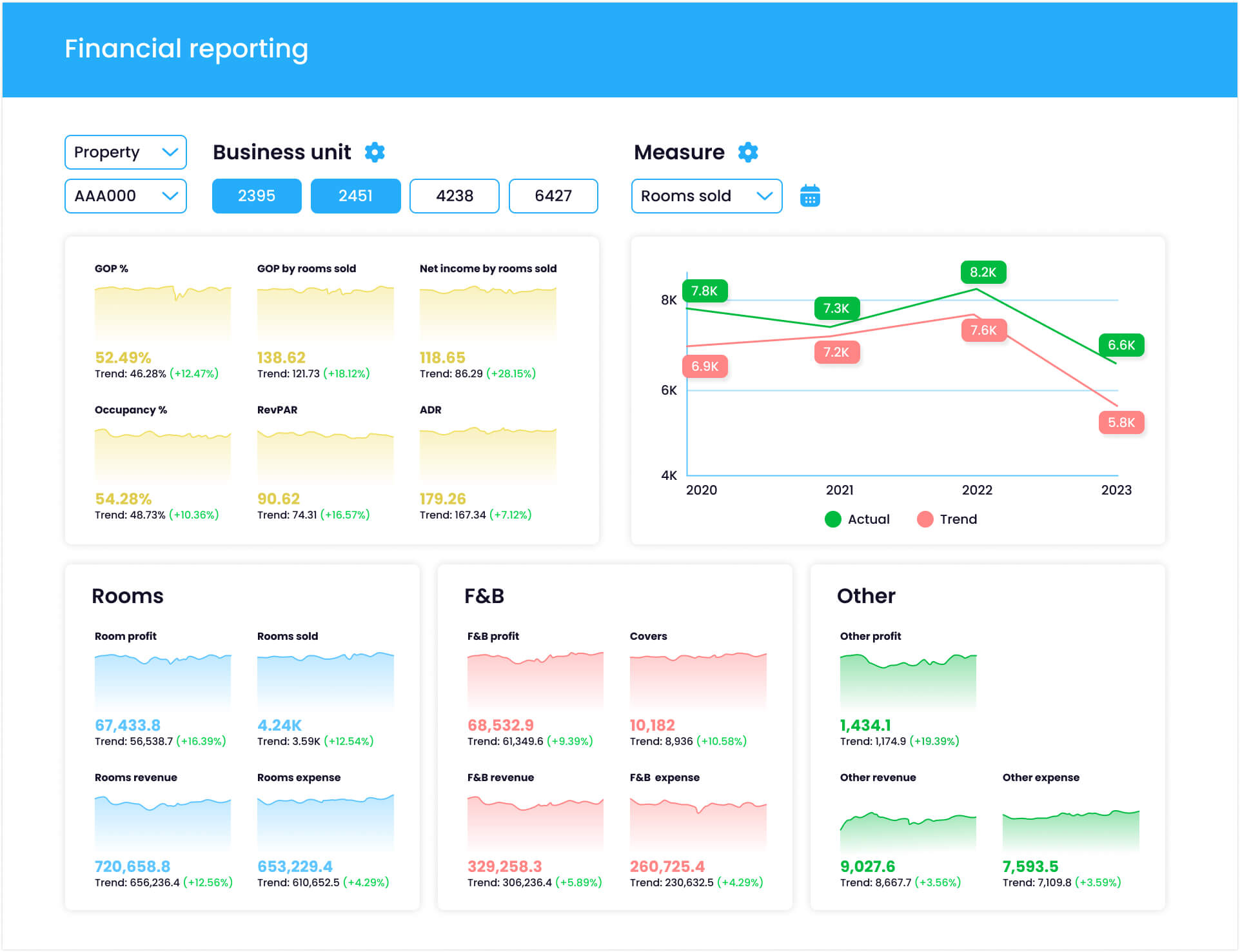
Task: Click the 7.8K actual data label
Action: (704, 291)
